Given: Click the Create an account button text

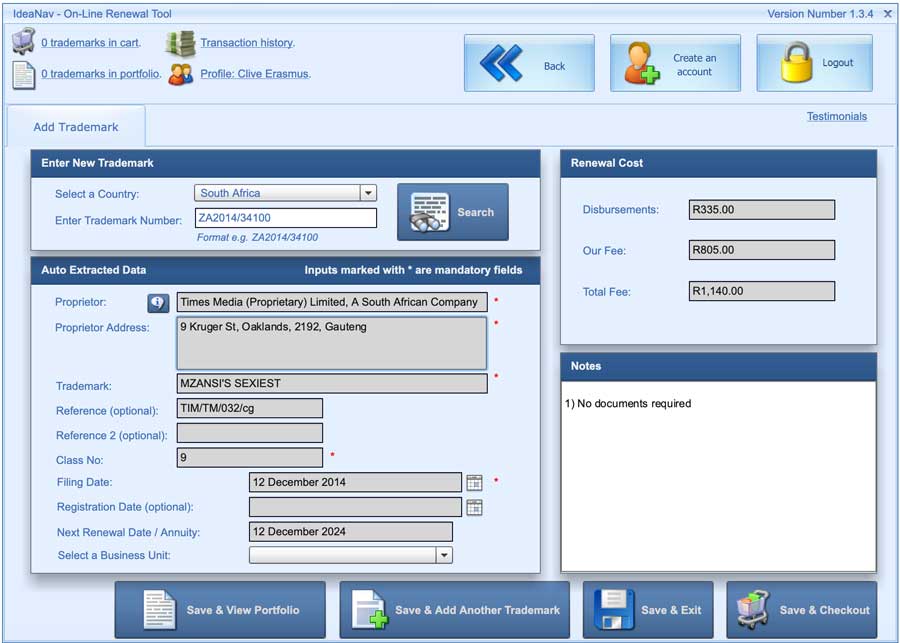Looking at the screenshot, I should click(695, 65).
